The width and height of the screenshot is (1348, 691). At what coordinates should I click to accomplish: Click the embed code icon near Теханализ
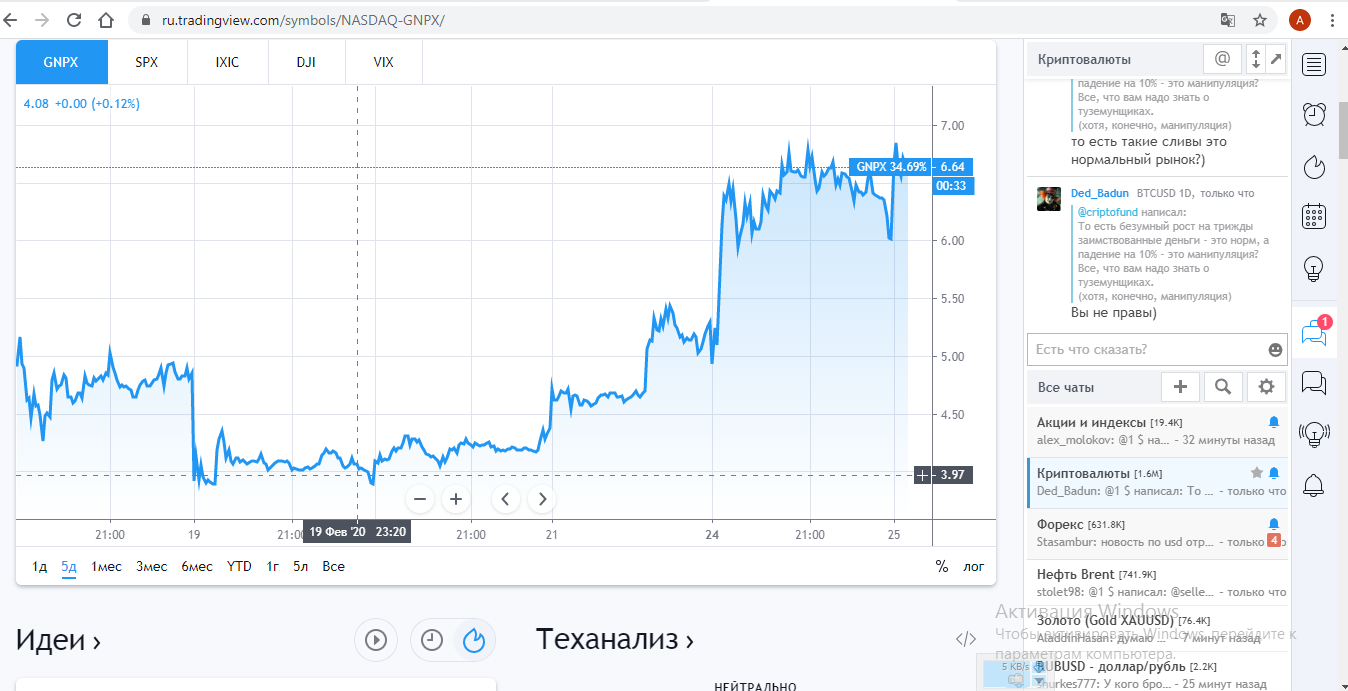[x=966, y=639]
